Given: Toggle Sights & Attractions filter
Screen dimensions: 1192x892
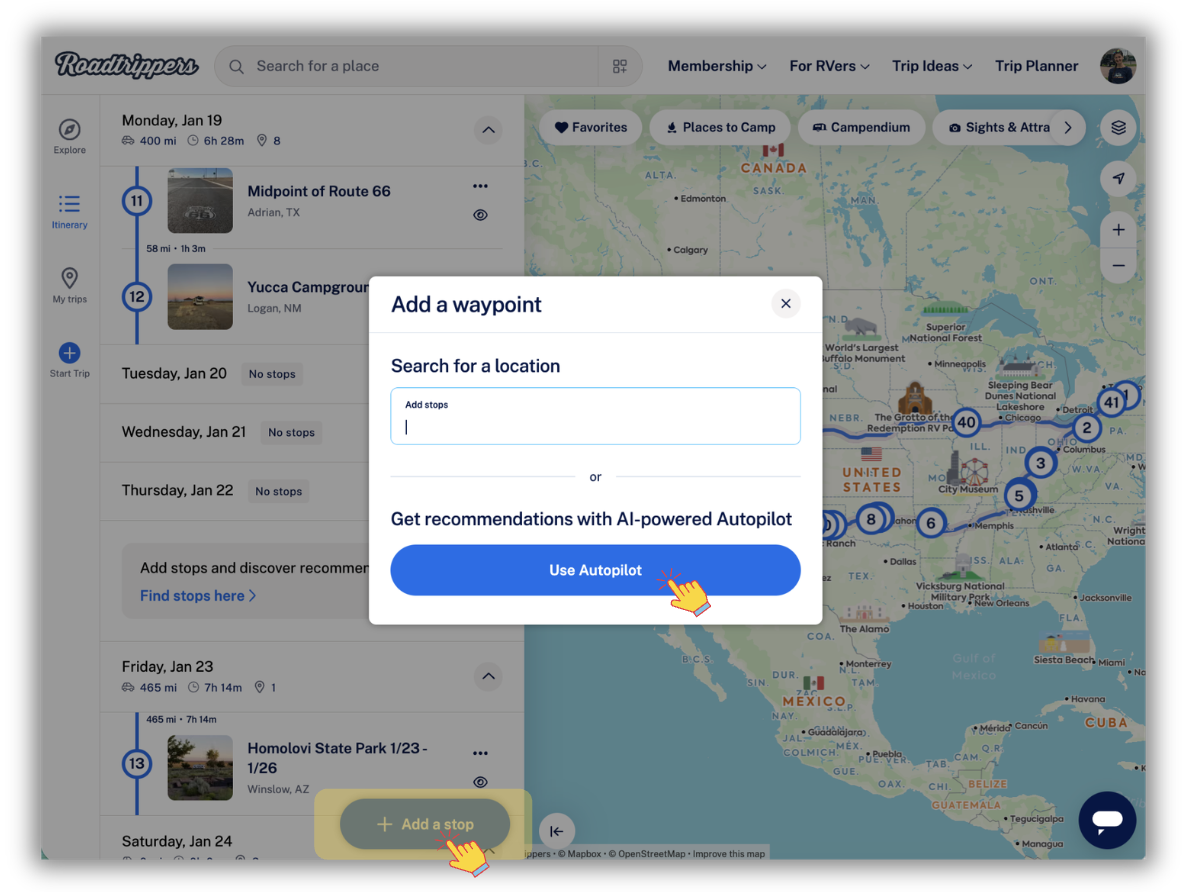Looking at the screenshot, I should coord(997,128).
